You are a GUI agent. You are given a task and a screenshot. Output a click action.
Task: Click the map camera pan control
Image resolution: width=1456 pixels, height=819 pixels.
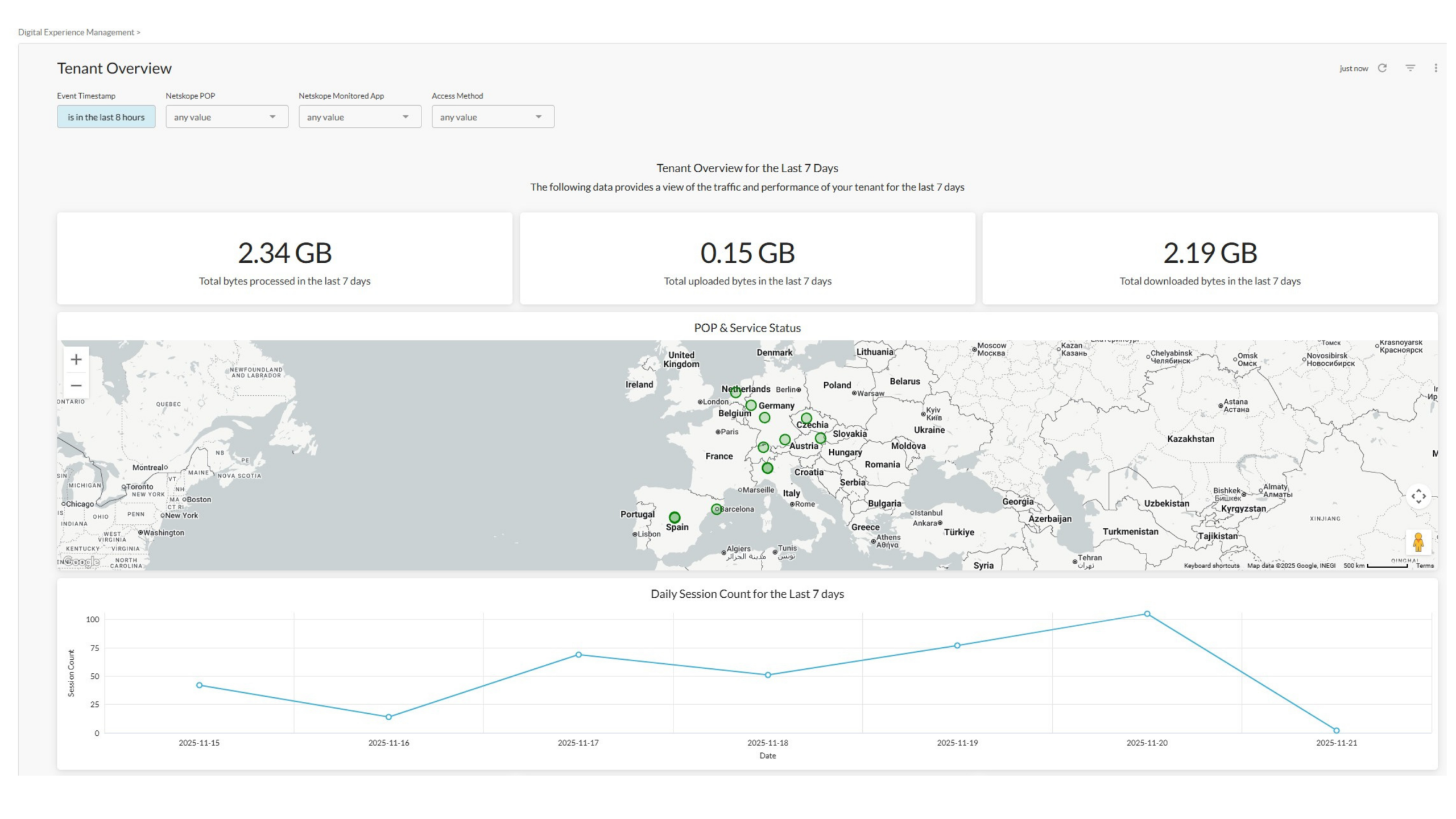tap(1418, 496)
